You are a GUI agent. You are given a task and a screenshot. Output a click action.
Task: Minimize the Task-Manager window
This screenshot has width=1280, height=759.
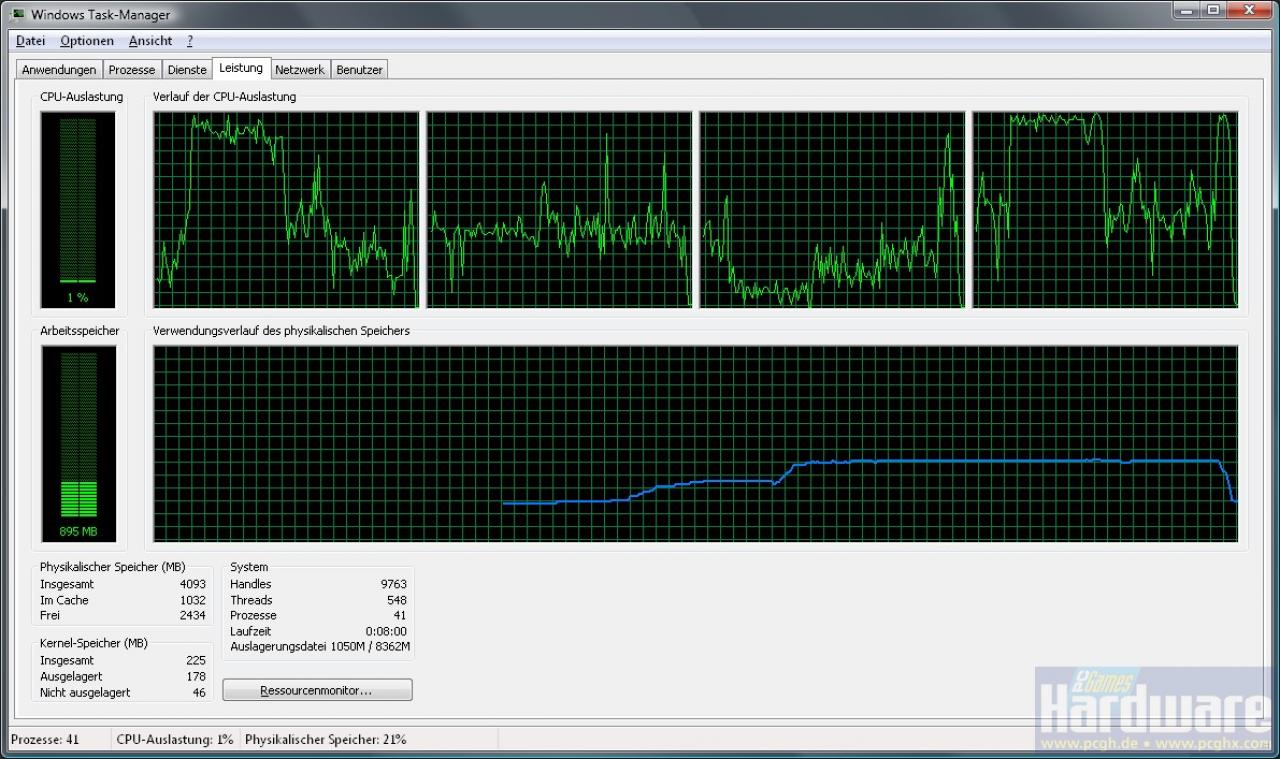1186,10
